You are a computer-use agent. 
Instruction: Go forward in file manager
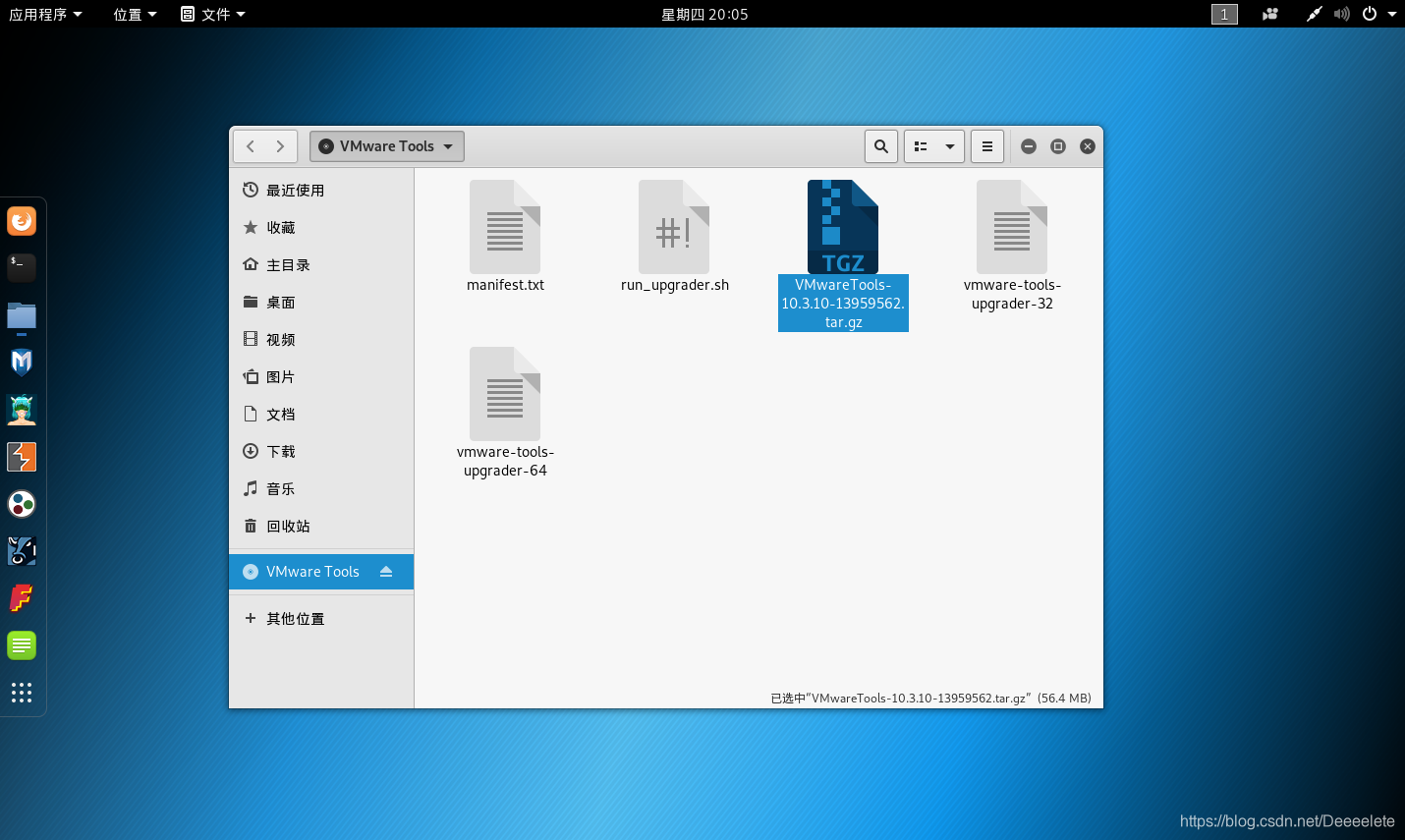281,146
